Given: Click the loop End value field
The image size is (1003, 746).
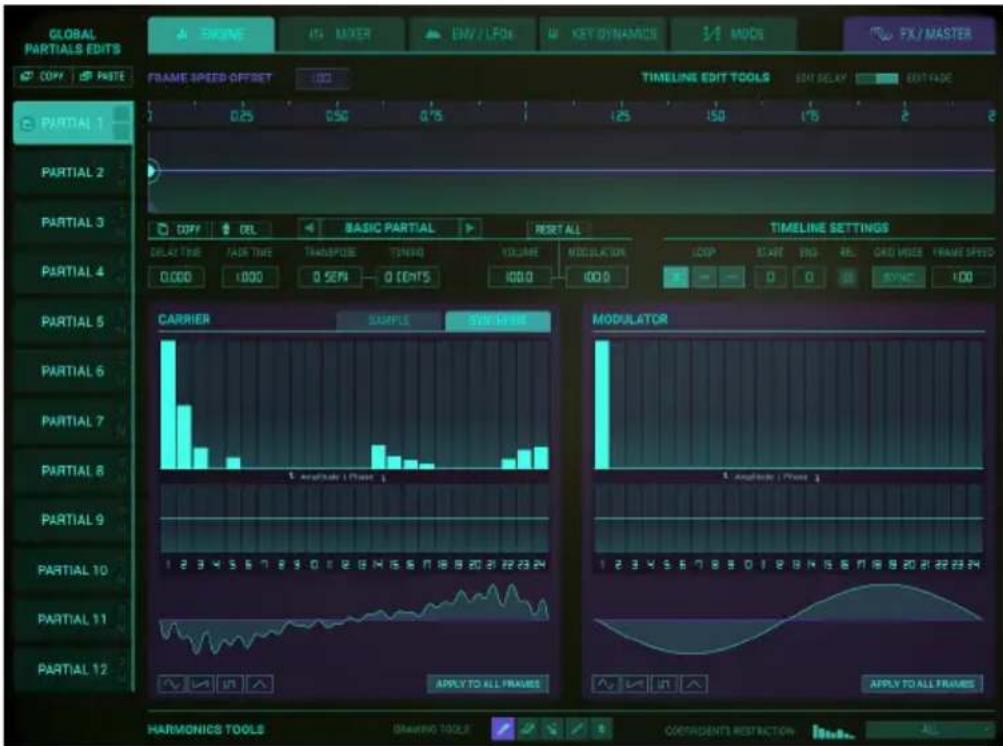Looking at the screenshot, I should (x=809, y=277).
